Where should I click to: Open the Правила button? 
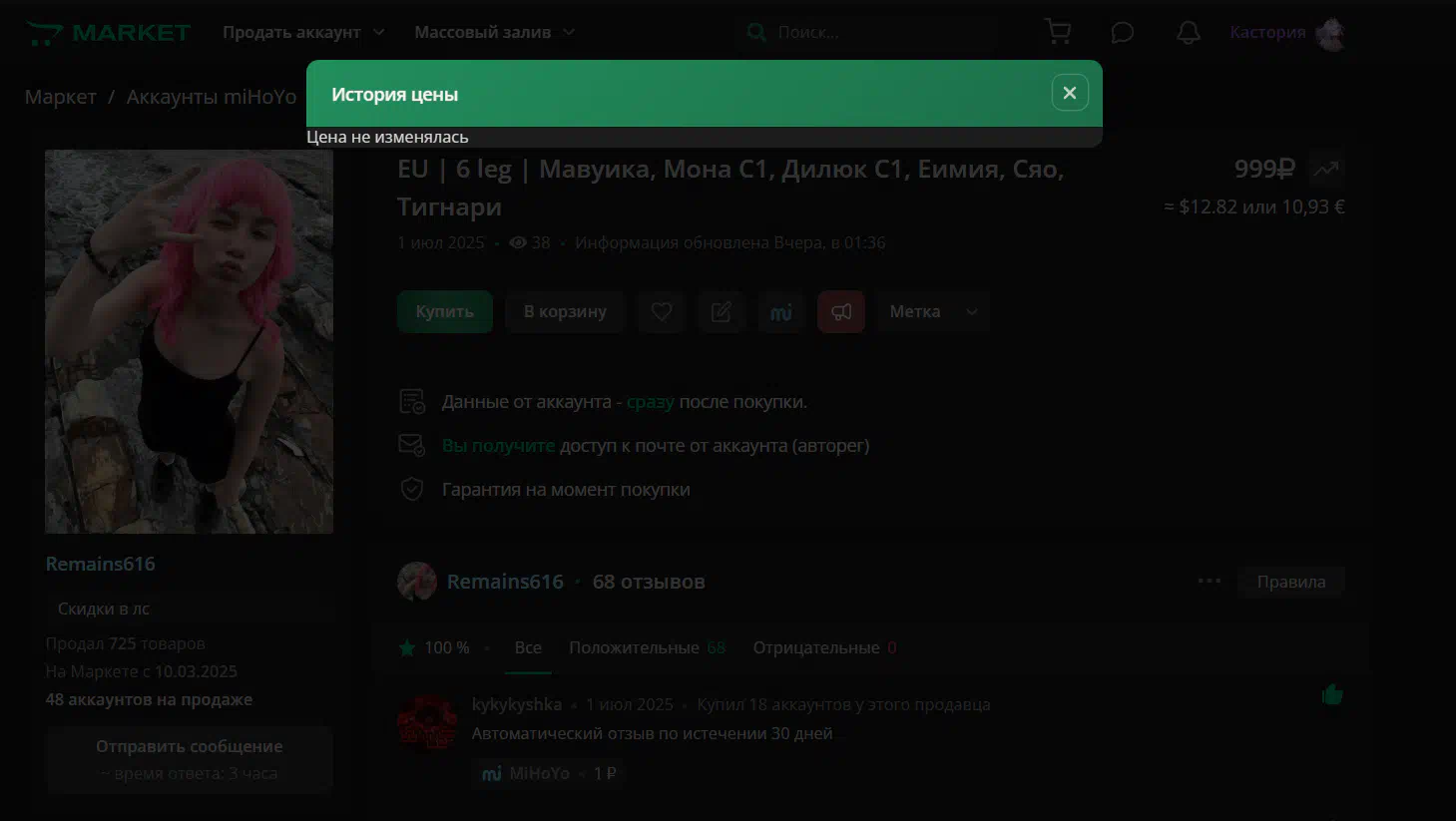click(x=1291, y=582)
